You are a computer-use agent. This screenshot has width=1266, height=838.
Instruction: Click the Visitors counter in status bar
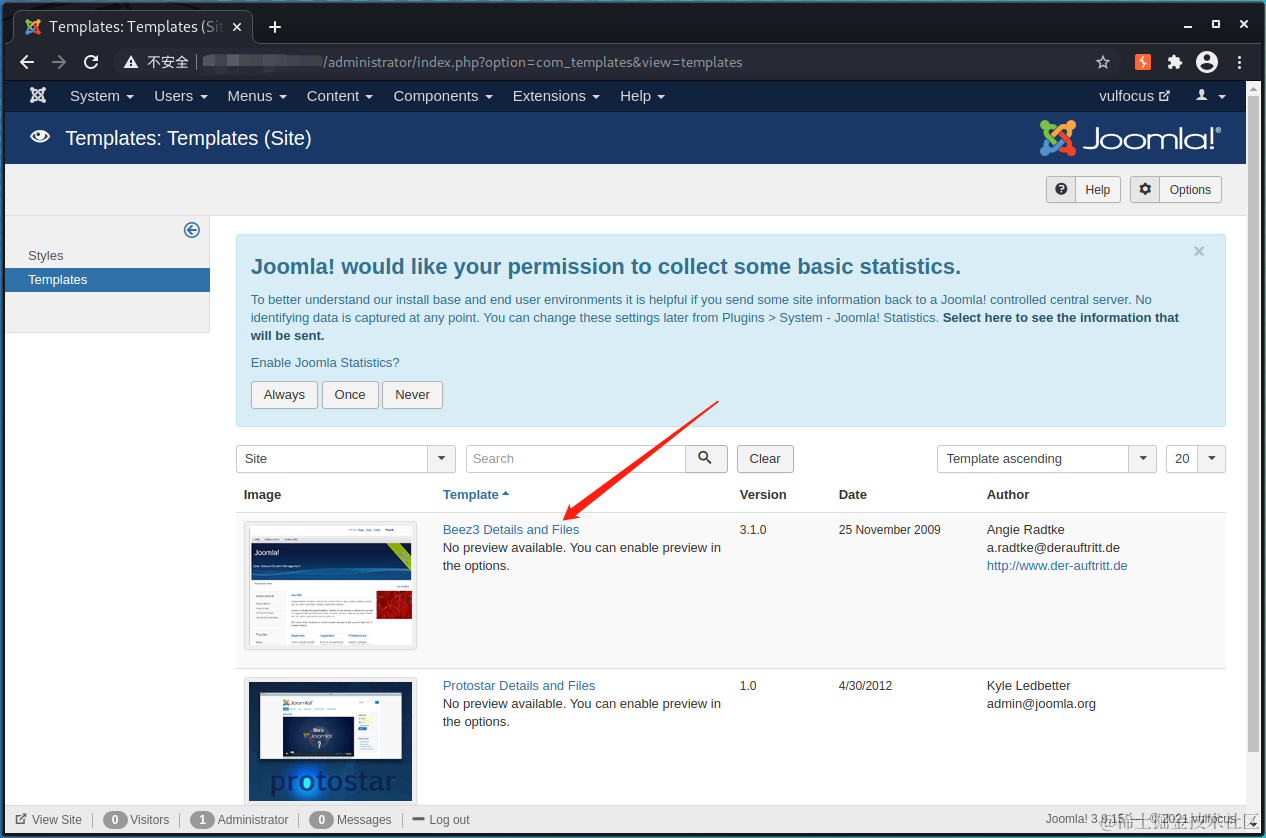pyautogui.click(x=136, y=820)
